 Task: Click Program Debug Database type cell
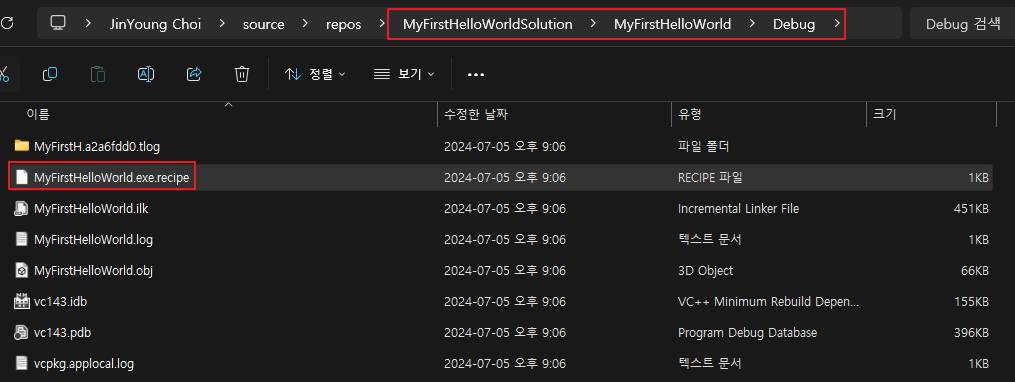point(747,332)
